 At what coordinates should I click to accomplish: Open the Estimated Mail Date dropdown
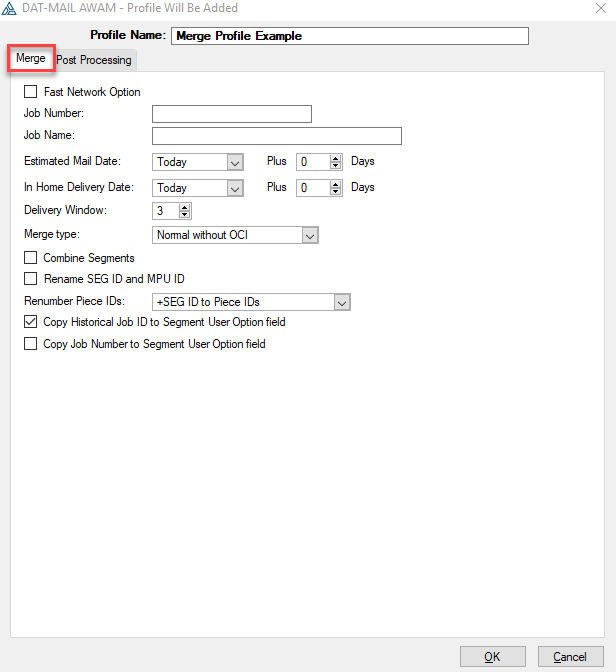(235, 162)
